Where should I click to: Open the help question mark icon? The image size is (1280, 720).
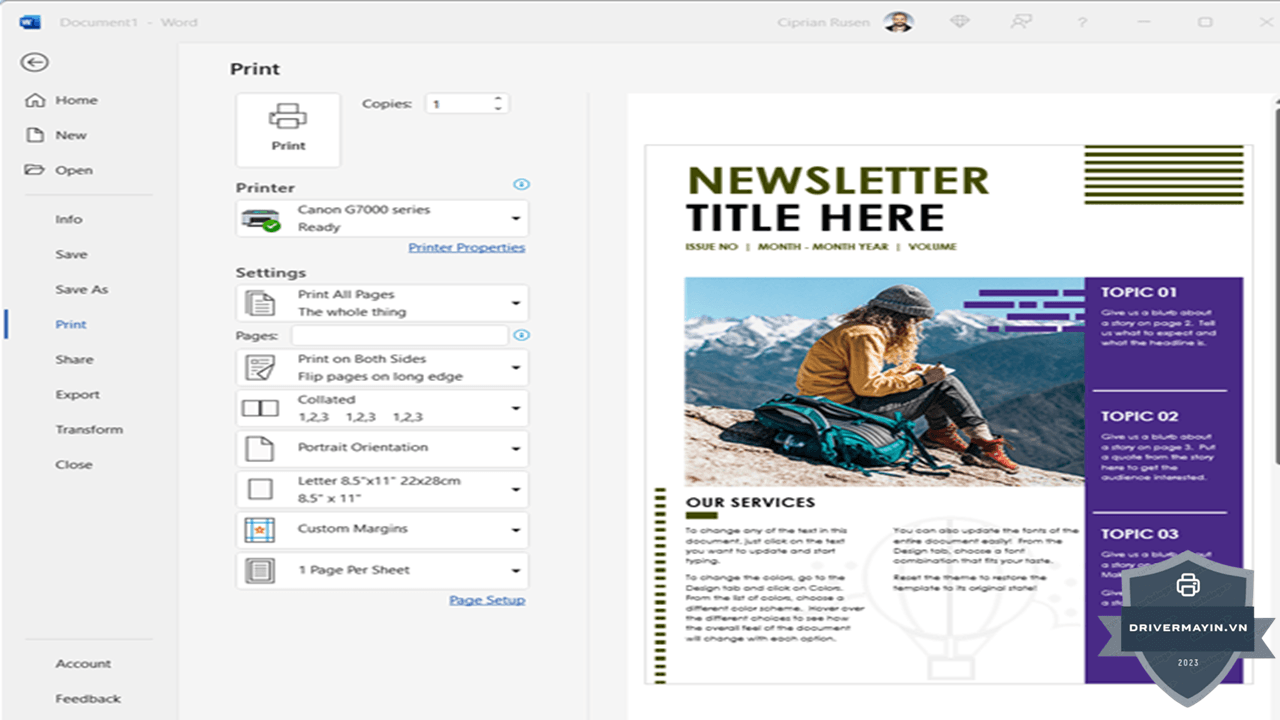pyautogui.click(x=1082, y=22)
